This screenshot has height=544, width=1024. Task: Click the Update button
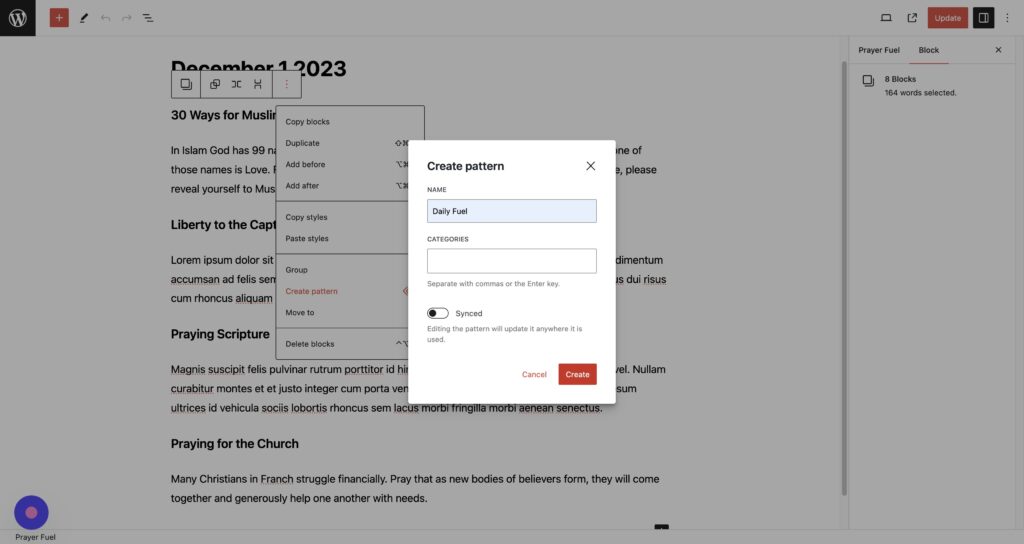pyautogui.click(x=947, y=18)
